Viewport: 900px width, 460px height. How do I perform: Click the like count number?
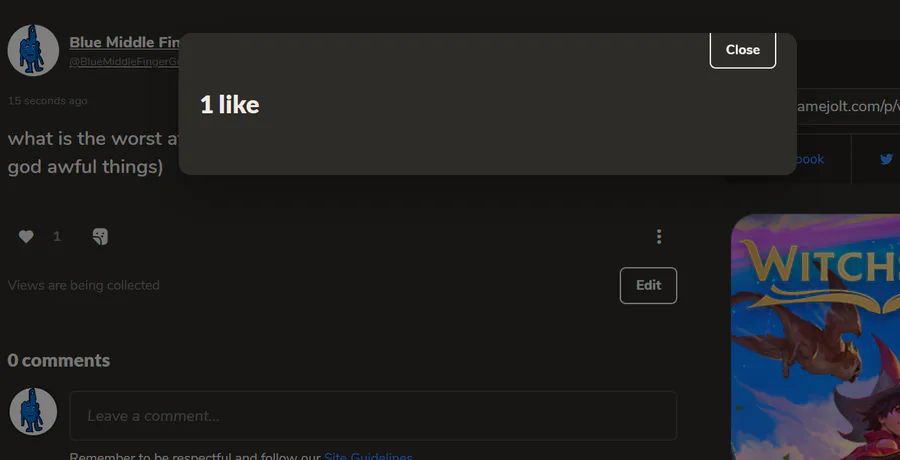57,237
